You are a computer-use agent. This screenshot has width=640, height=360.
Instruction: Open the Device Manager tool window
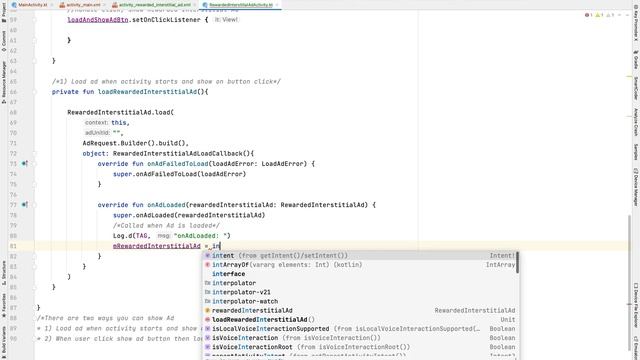(x=636, y=187)
